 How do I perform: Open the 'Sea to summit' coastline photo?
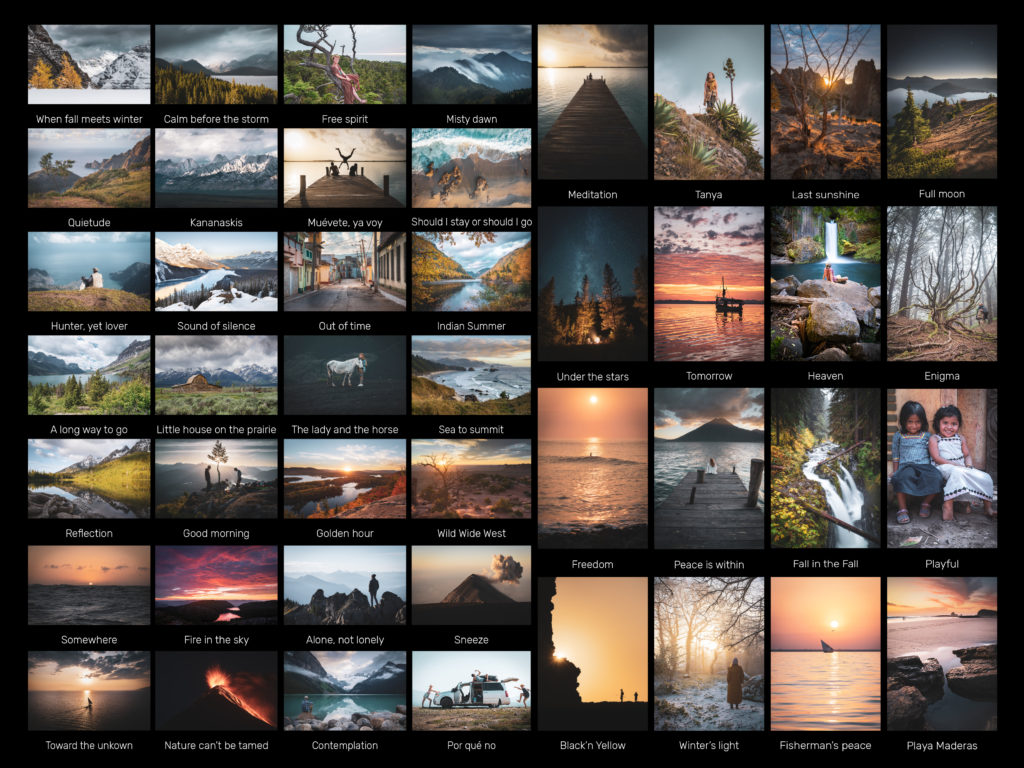coord(472,375)
